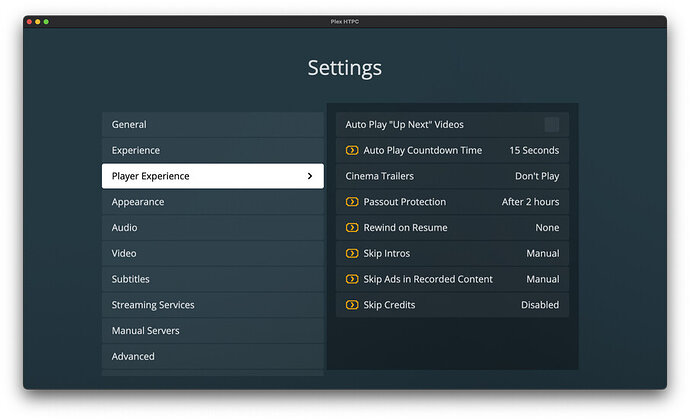Change the Cinema Trailers Don't Play value

(537, 176)
